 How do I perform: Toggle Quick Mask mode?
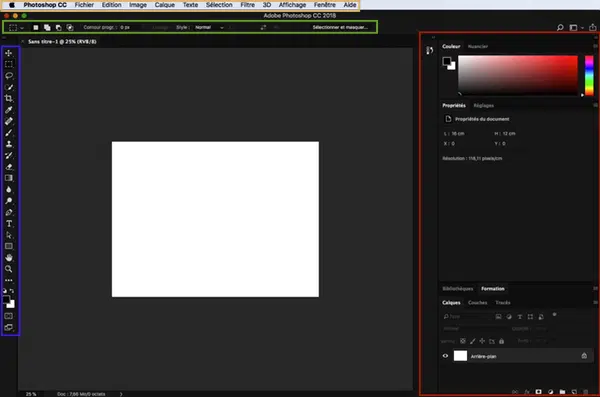click(x=8, y=316)
